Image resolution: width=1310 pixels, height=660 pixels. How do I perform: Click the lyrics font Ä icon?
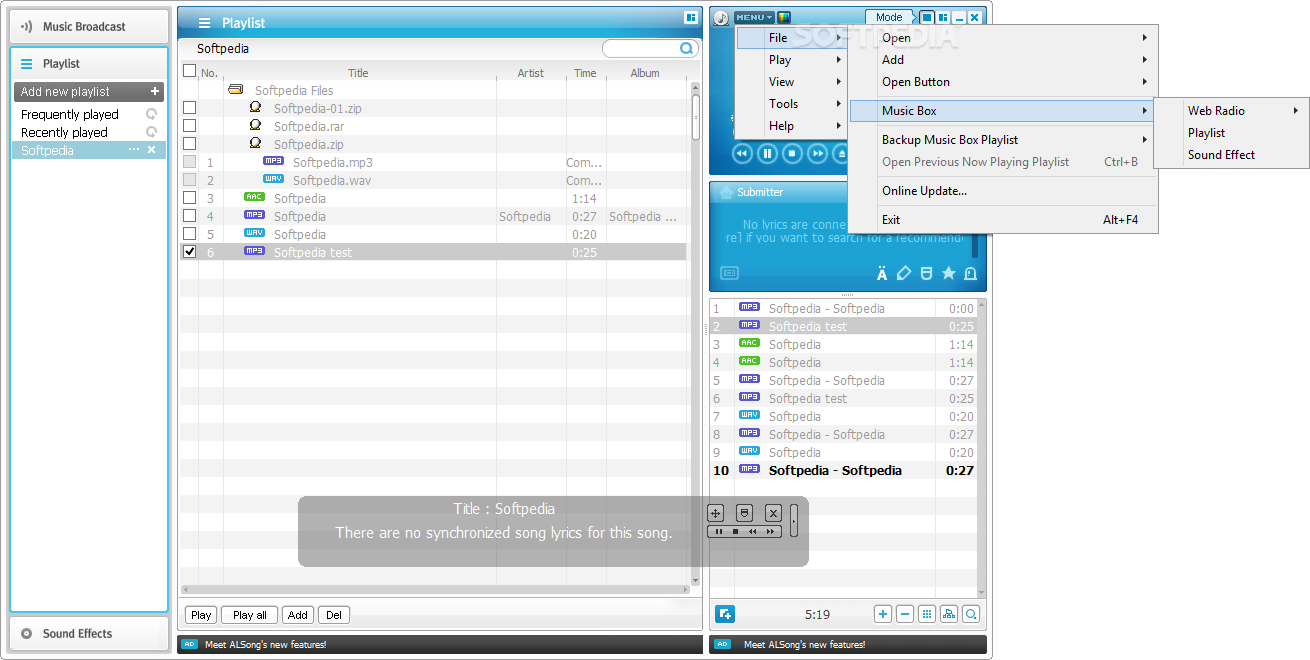tap(882, 273)
